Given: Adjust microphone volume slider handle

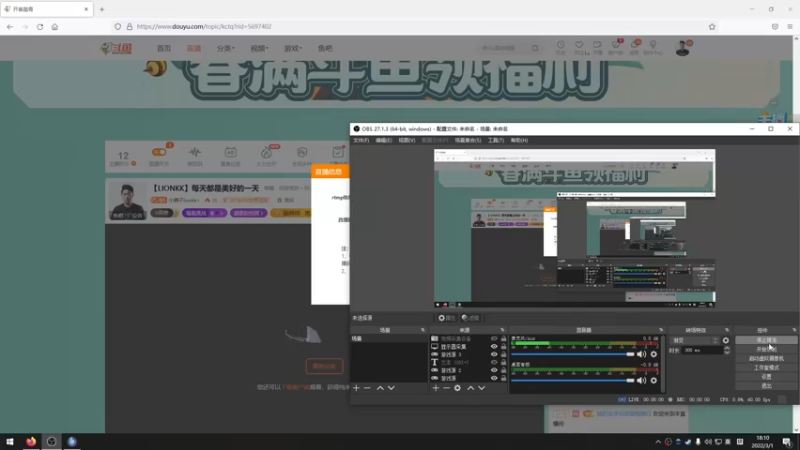Looking at the screenshot, I should [631, 354].
